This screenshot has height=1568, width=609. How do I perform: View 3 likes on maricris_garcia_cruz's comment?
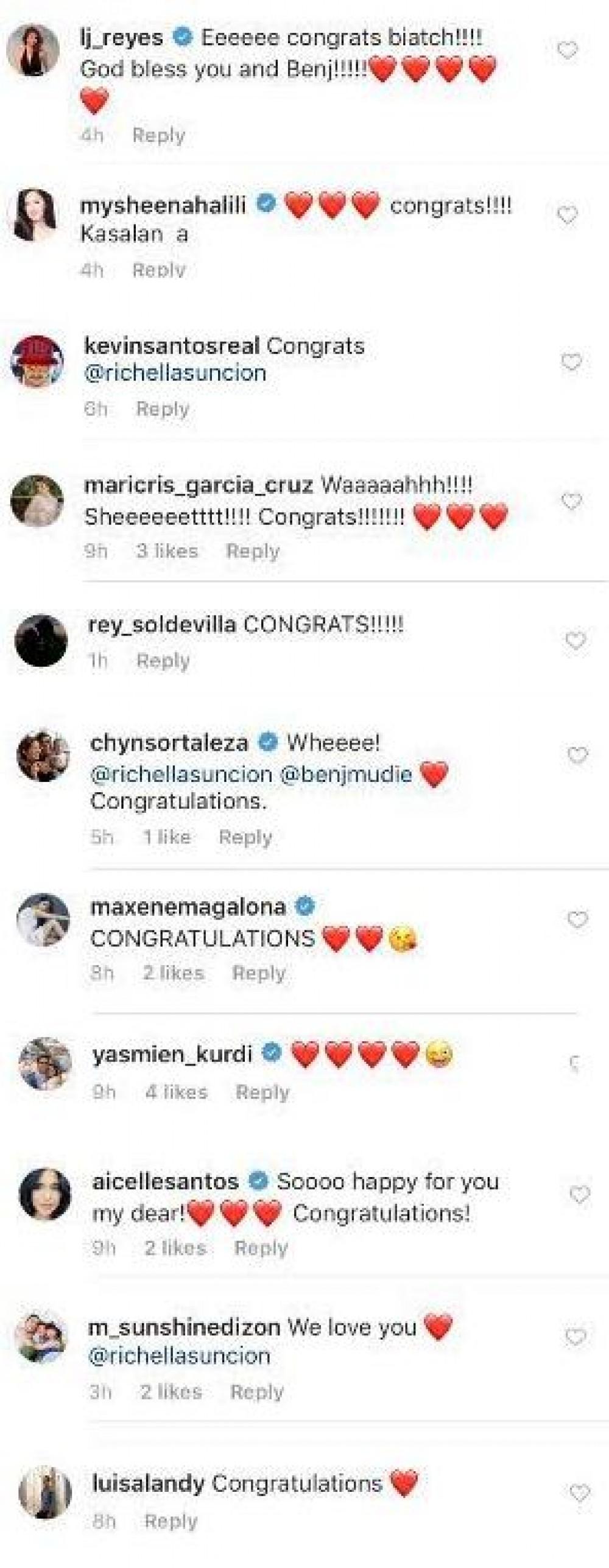click(x=167, y=551)
